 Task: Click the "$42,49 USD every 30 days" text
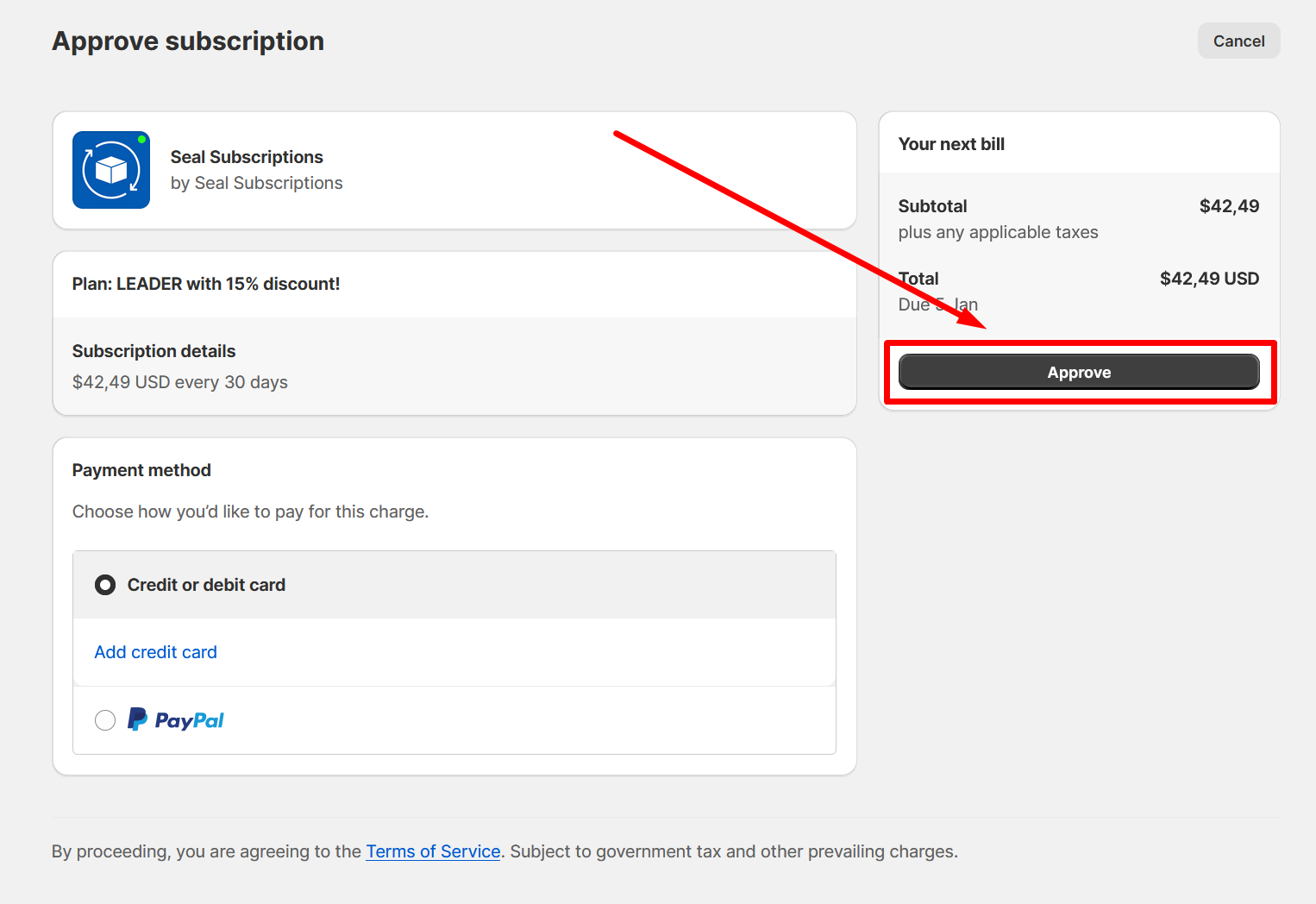[180, 382]
